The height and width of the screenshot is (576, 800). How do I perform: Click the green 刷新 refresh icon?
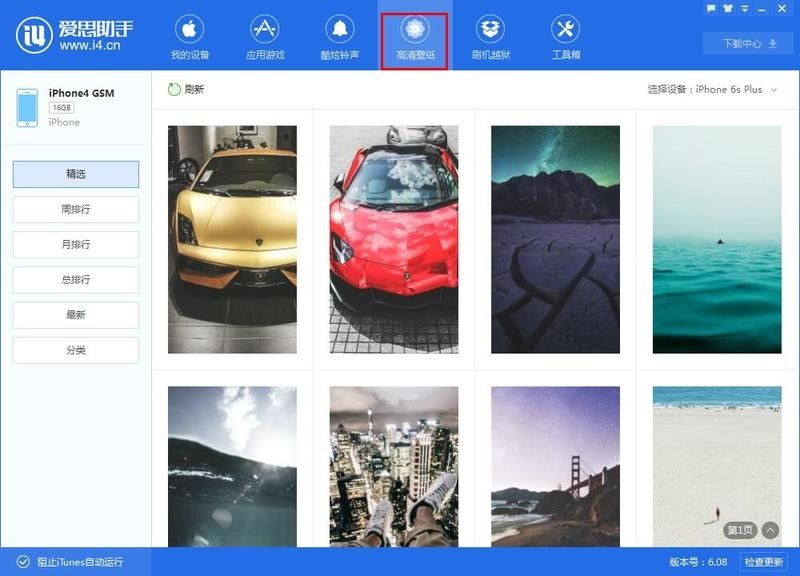point(174,89)
